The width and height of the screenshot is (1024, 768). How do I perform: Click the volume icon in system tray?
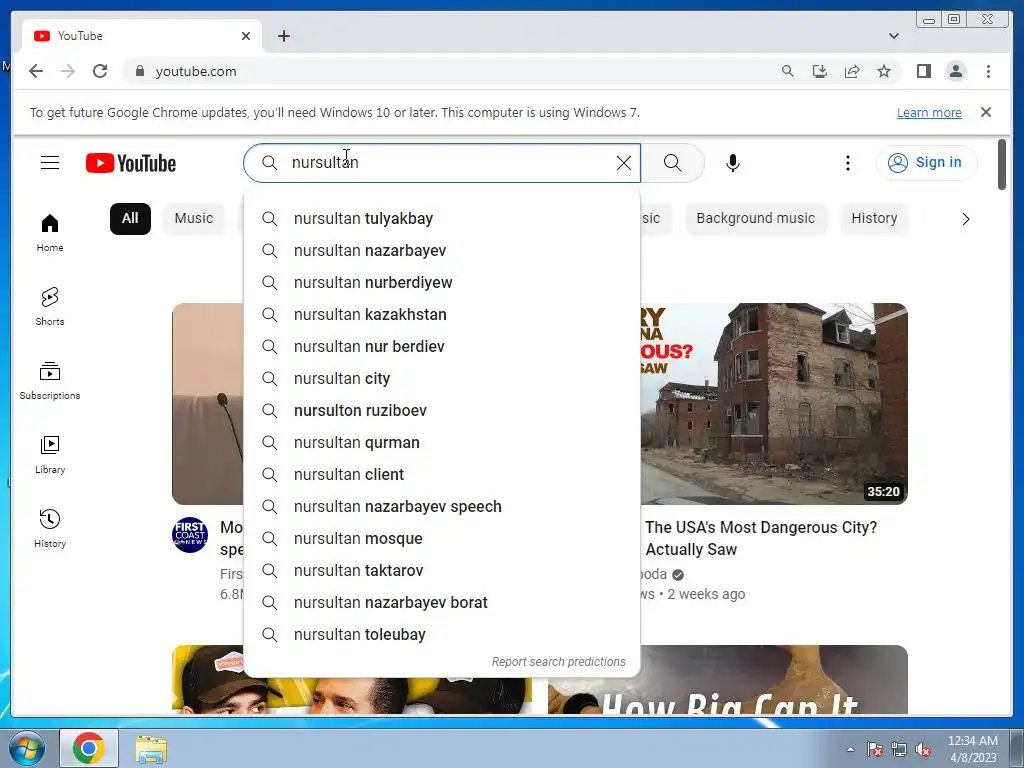point(923,750)
